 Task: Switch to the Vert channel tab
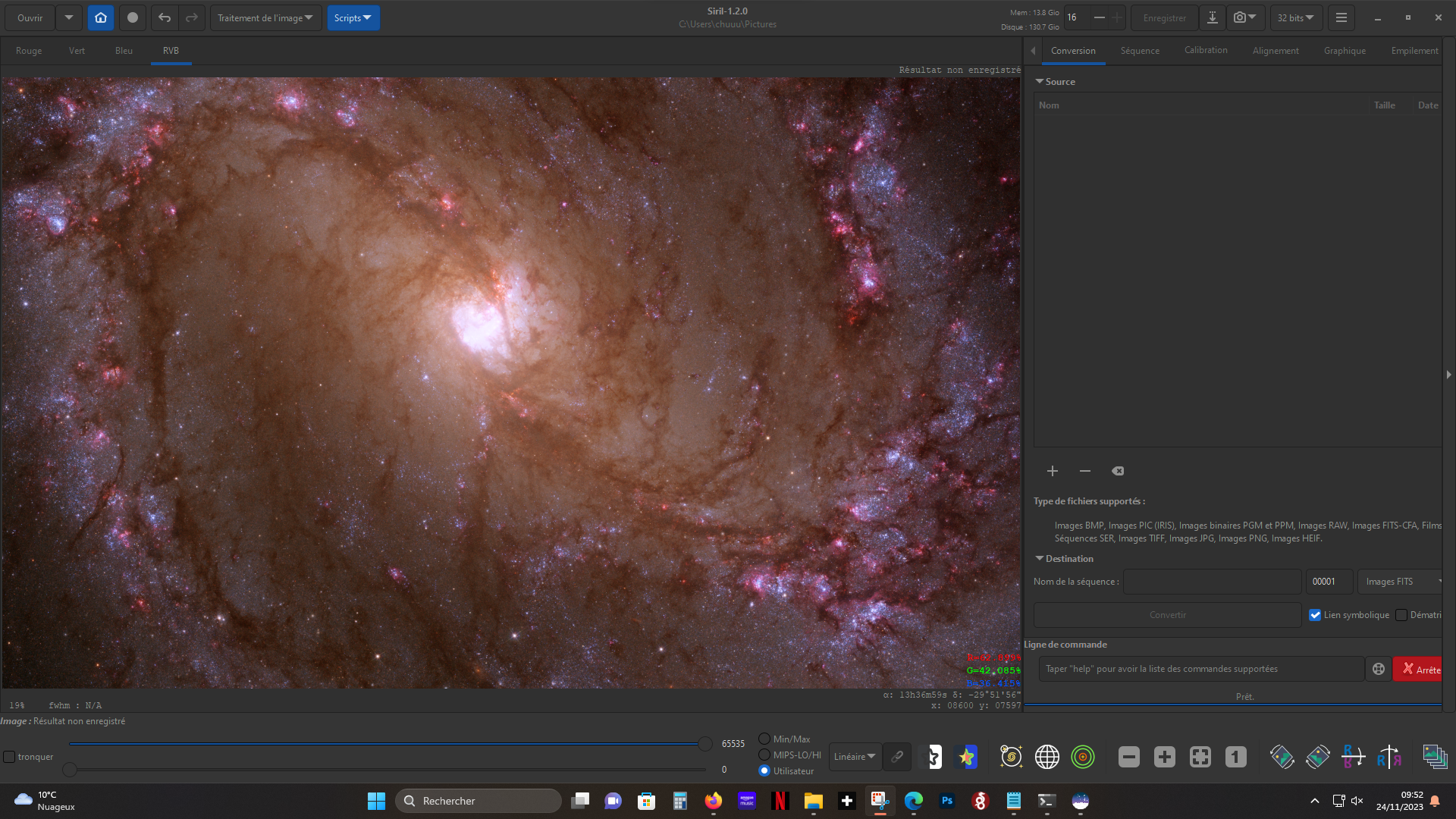pyautogui.click(x=77, y=51)
